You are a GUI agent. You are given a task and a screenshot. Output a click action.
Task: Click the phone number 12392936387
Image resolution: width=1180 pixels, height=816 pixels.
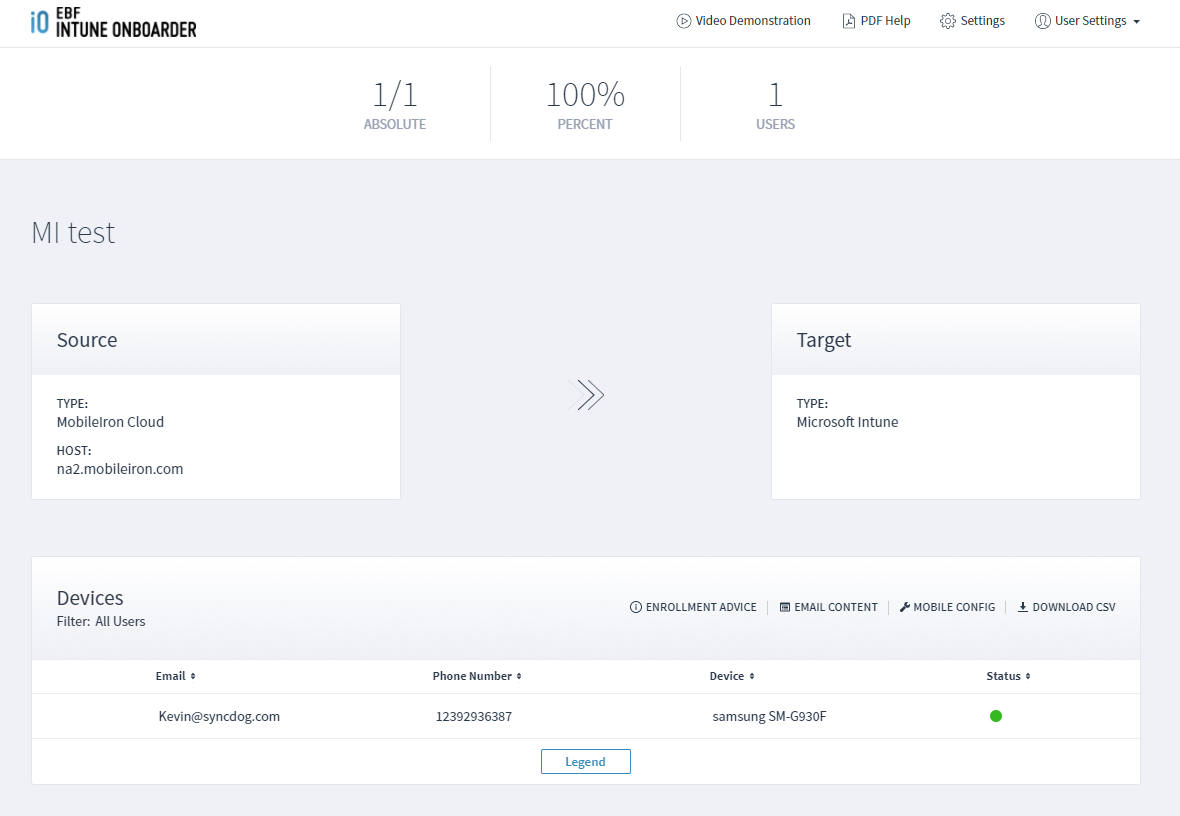coord(473,717)
